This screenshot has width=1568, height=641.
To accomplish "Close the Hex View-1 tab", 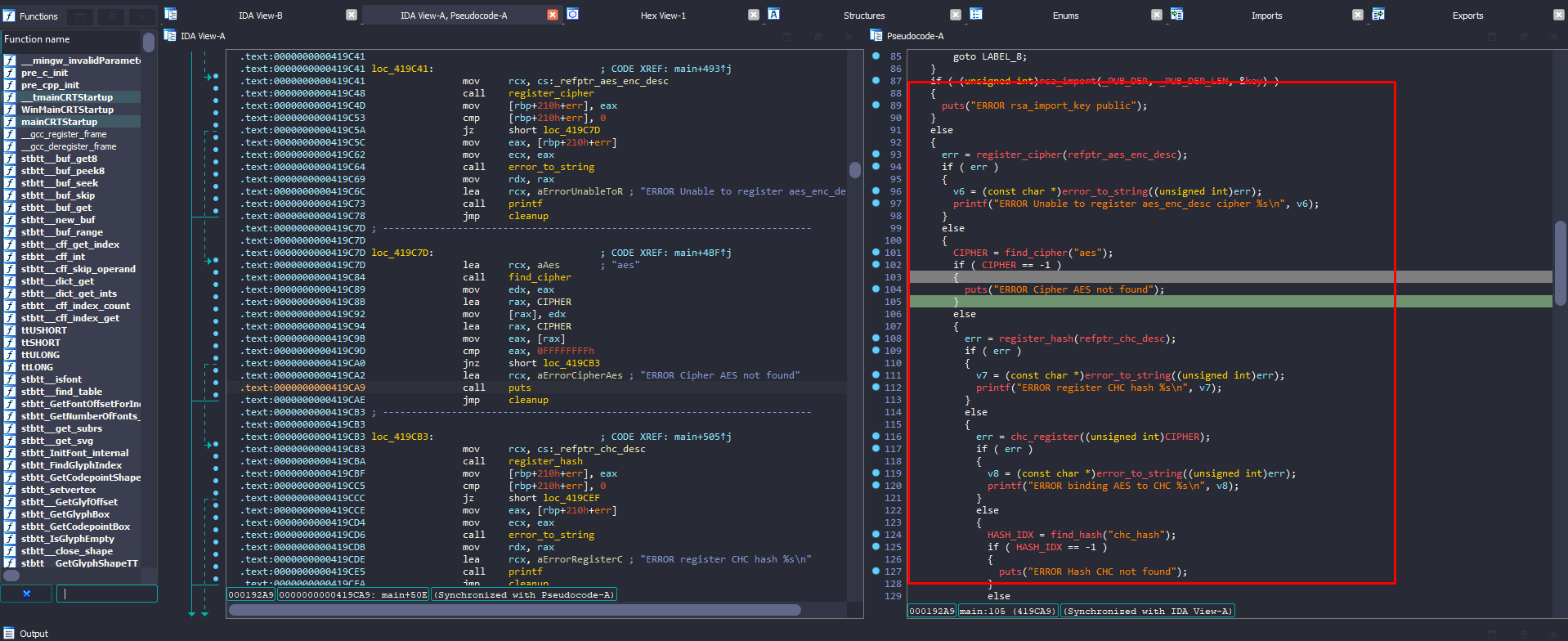I will coord(754,15).
